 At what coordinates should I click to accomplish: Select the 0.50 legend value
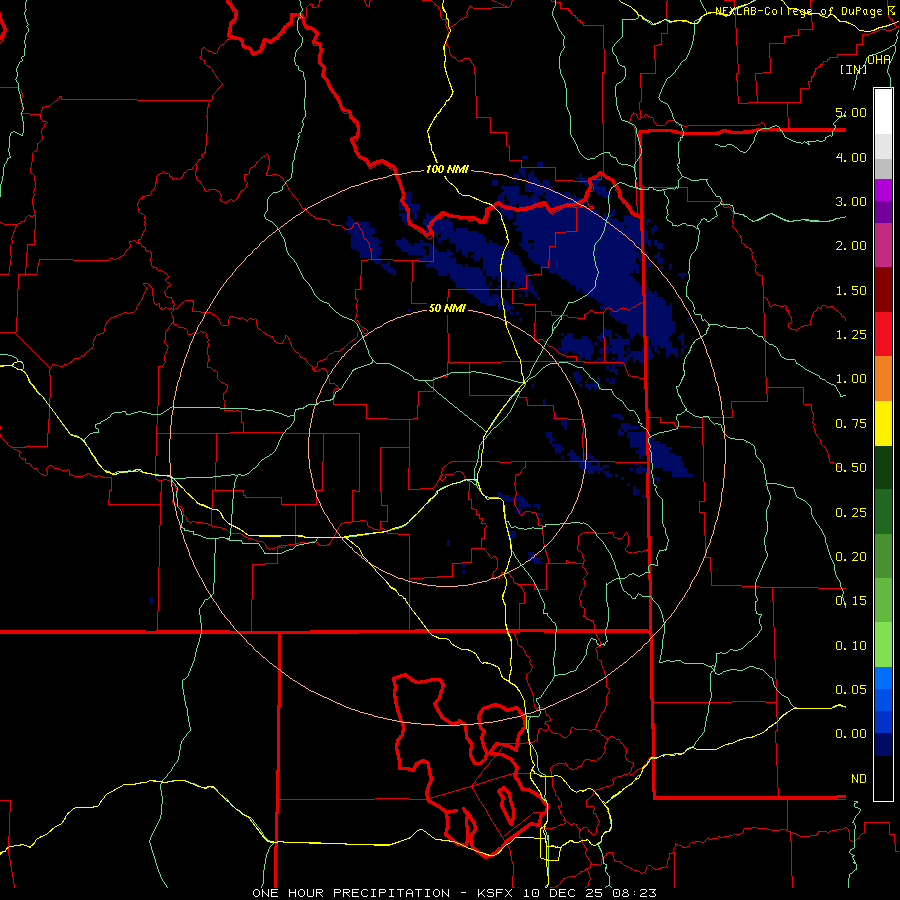pos(851,468)
